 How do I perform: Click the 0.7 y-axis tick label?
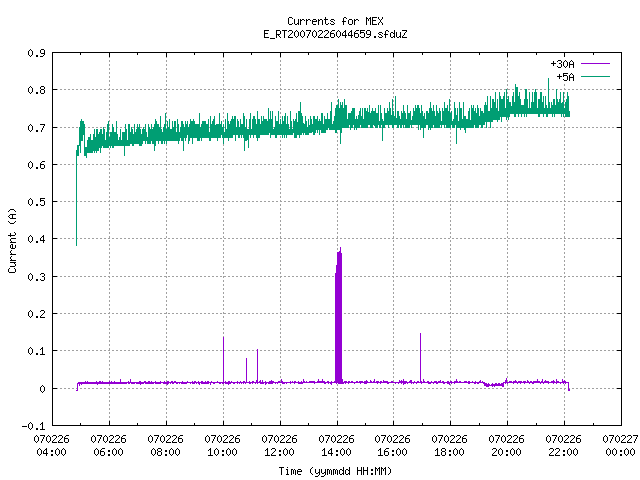click(x=36, y=128)
